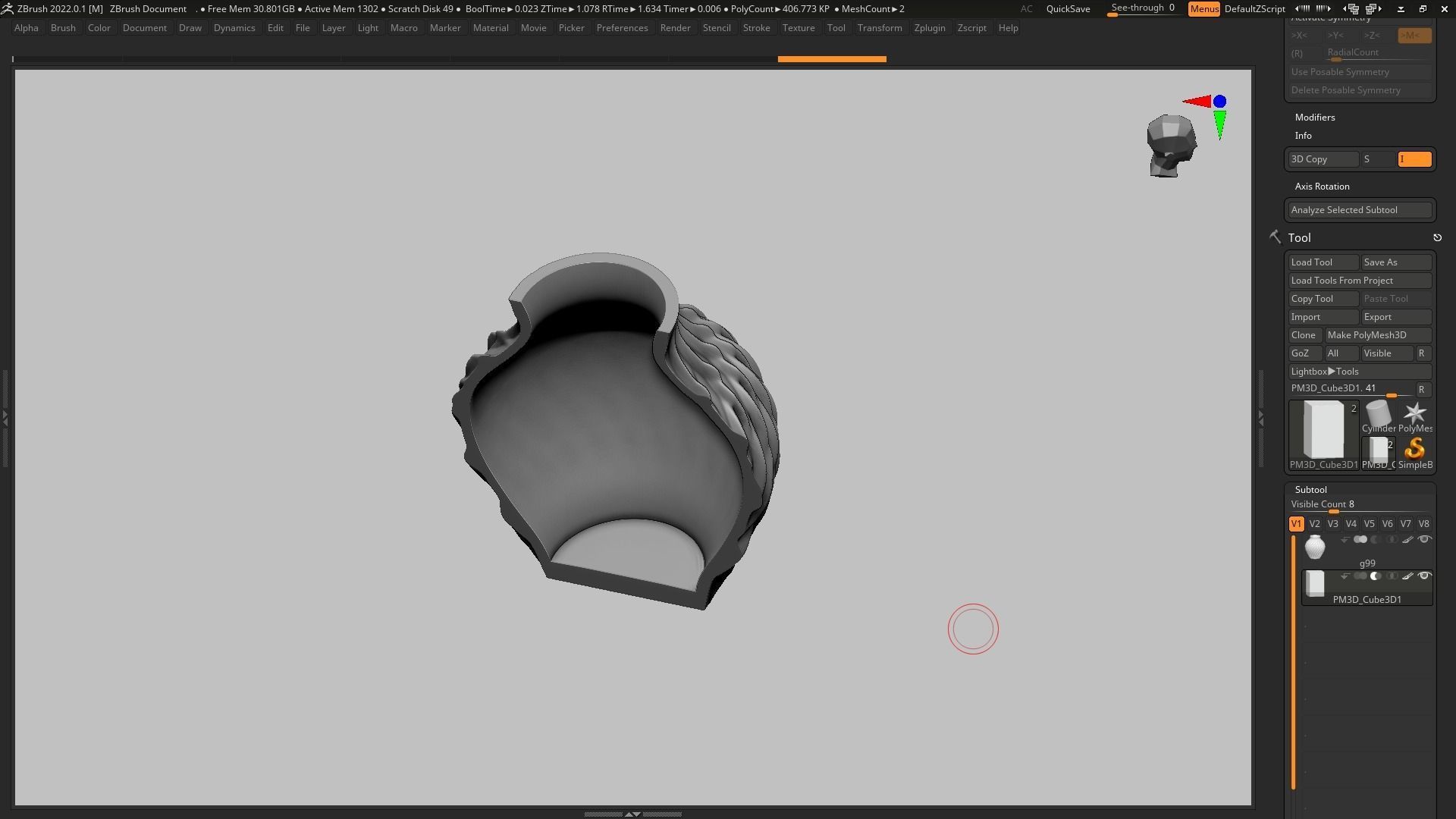The width and height of the screenshot is (1456, 819).
Task: Toggle visibility of PM3D_Cube3D1 subtool
Action: point(1424,576)
